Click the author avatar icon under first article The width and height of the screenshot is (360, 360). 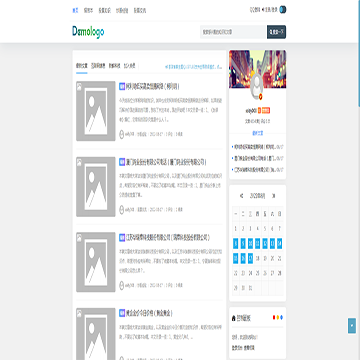click(x=122, y=134)
